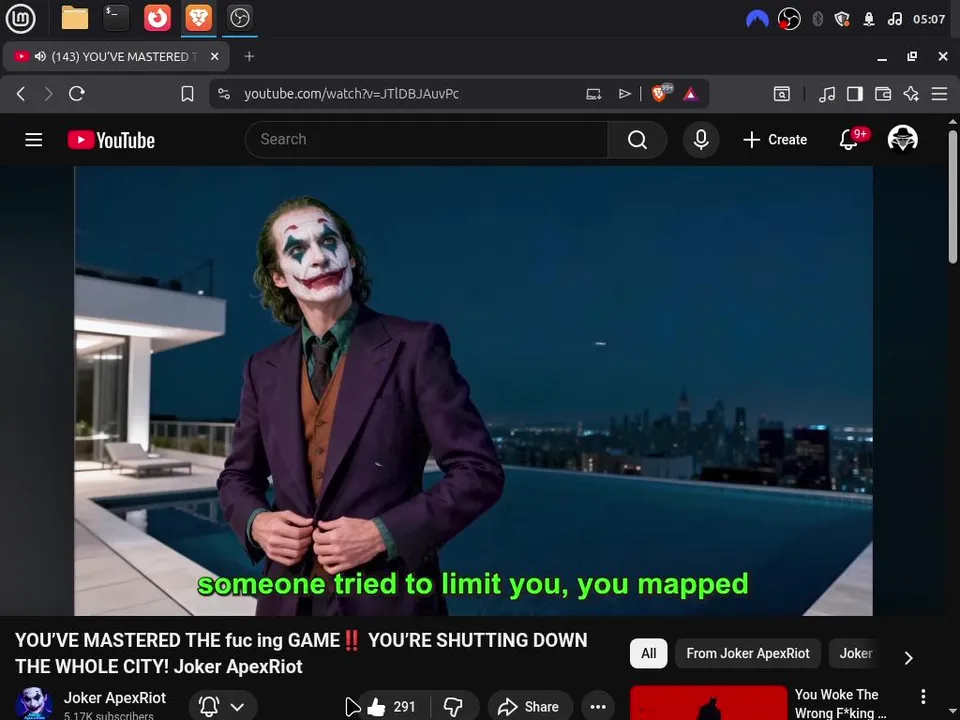
Task: Click the youtube.com URL address field
Action: pos(351,94)
